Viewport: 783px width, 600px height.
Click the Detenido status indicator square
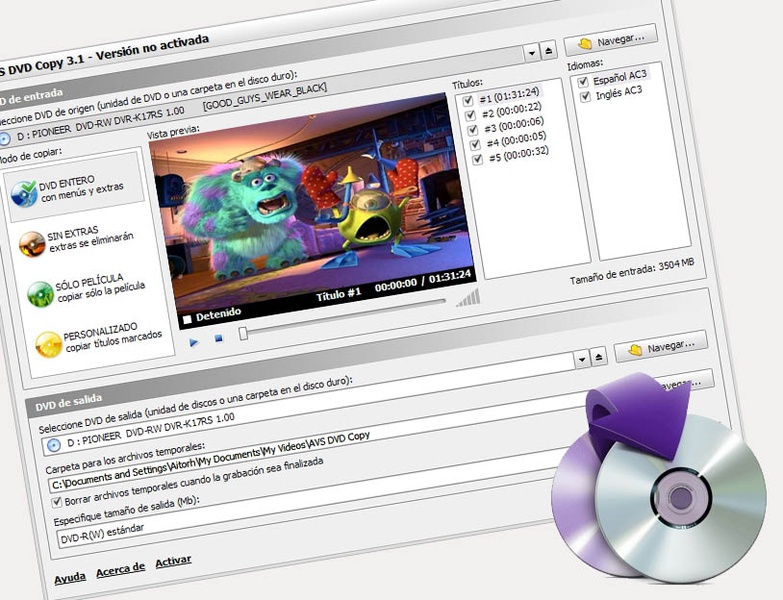tap(187, 319)
